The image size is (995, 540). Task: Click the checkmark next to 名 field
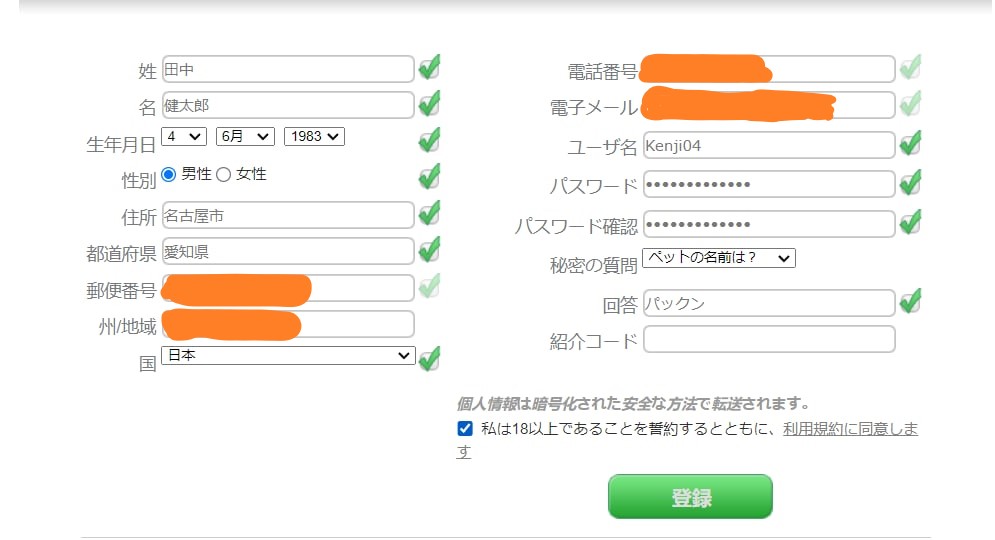tap(430, 103)
